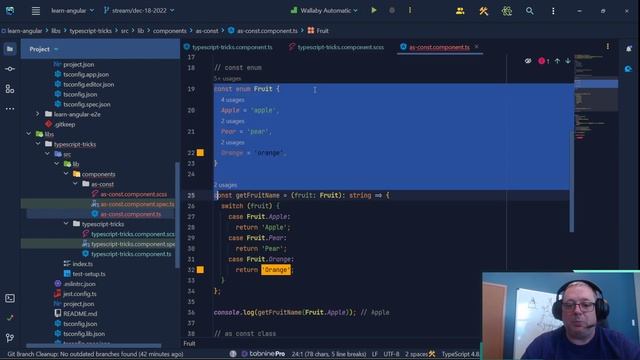This screenshot has width=640, height=360.
Task: Open the tabnine Pro status widget
Action: pyautogui.click(x=263, y=354)
